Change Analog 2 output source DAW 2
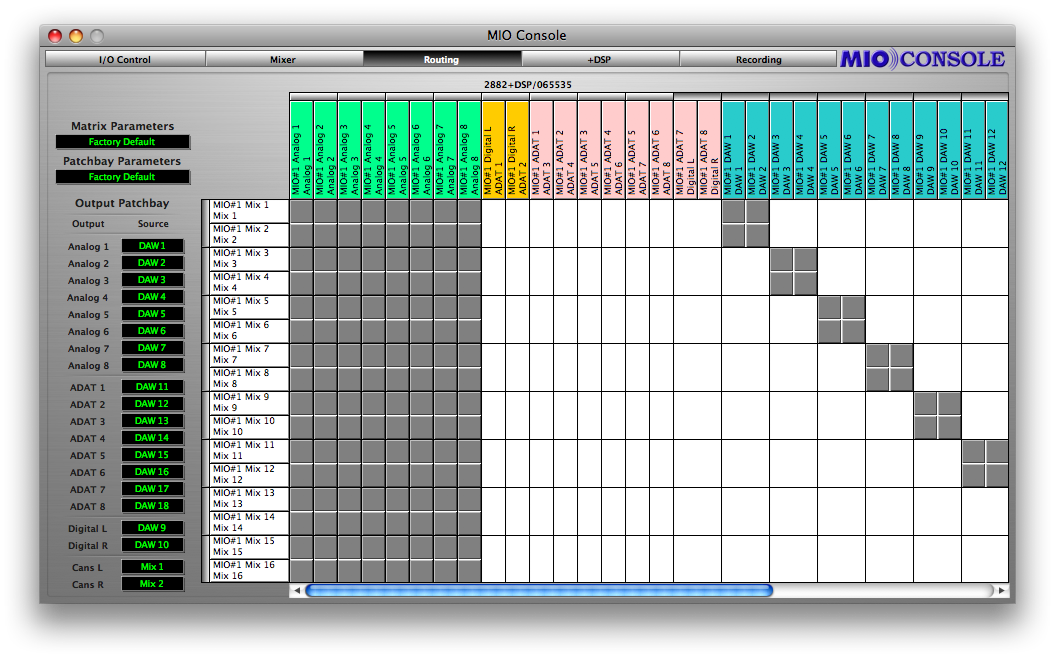The image size is (1055, 658). pyautogui.click(x=153, y=263)
